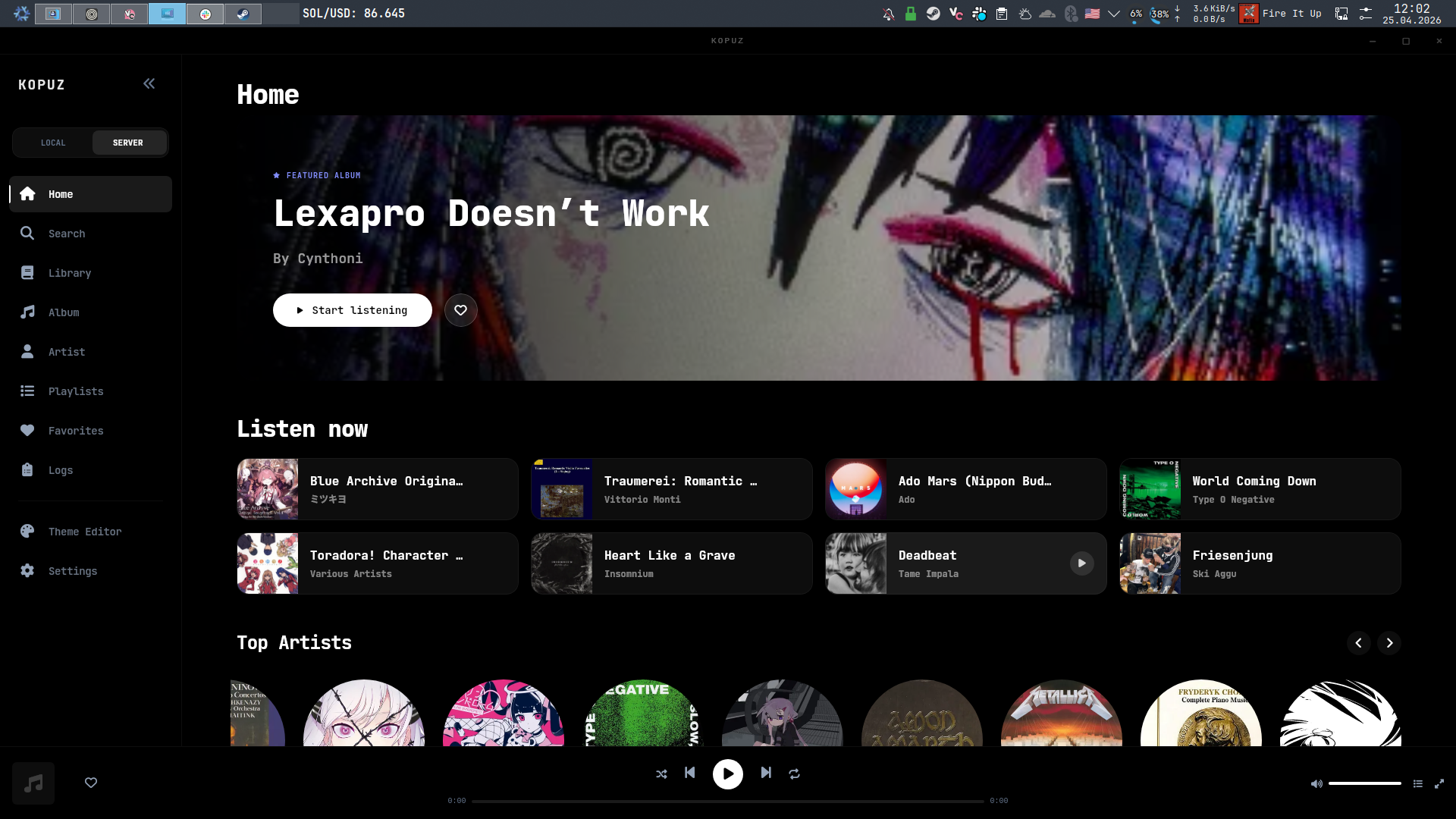
Task: Open the Slack tray icon
Action: [x=979, y=14]
